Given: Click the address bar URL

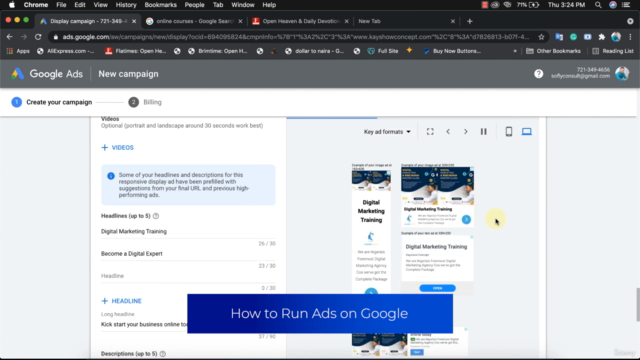Looking at the screenshot, I should click(296, 37).
